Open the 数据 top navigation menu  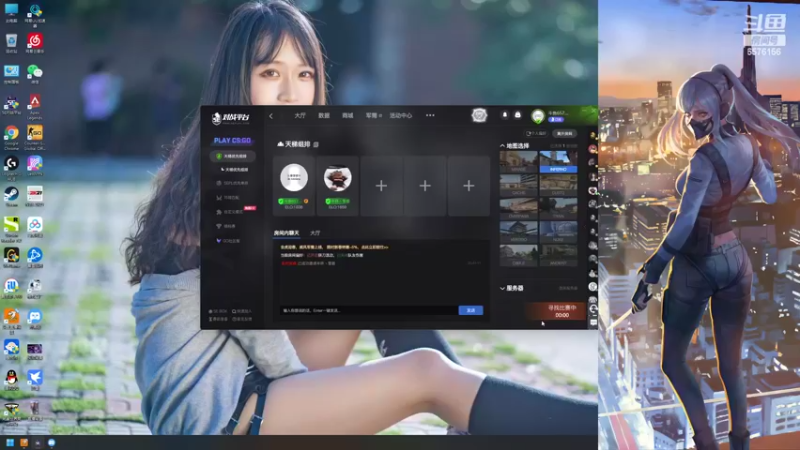tap(324, 115)
